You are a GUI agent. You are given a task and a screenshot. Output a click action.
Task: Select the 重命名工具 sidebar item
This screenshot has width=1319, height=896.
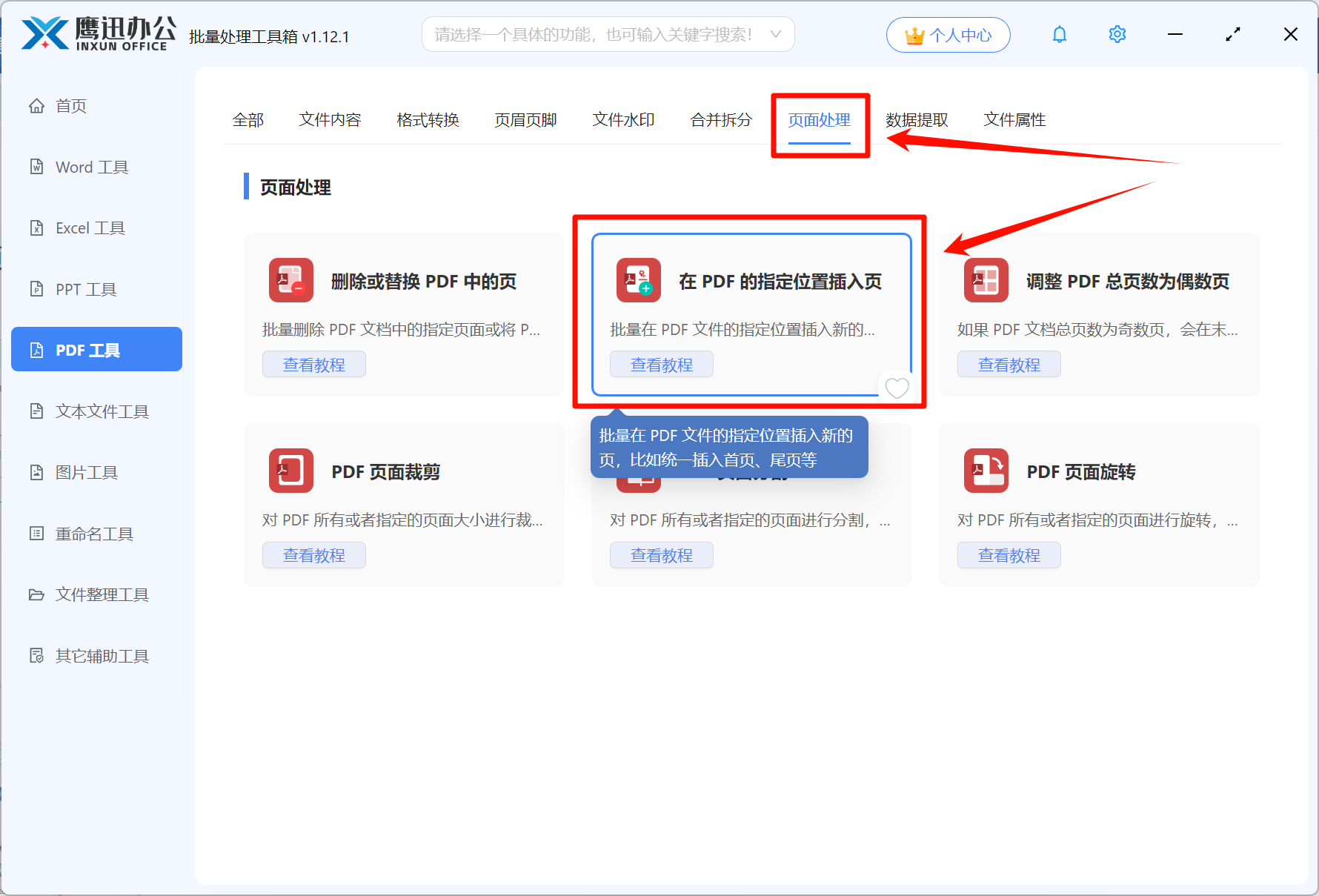(93, 533)
